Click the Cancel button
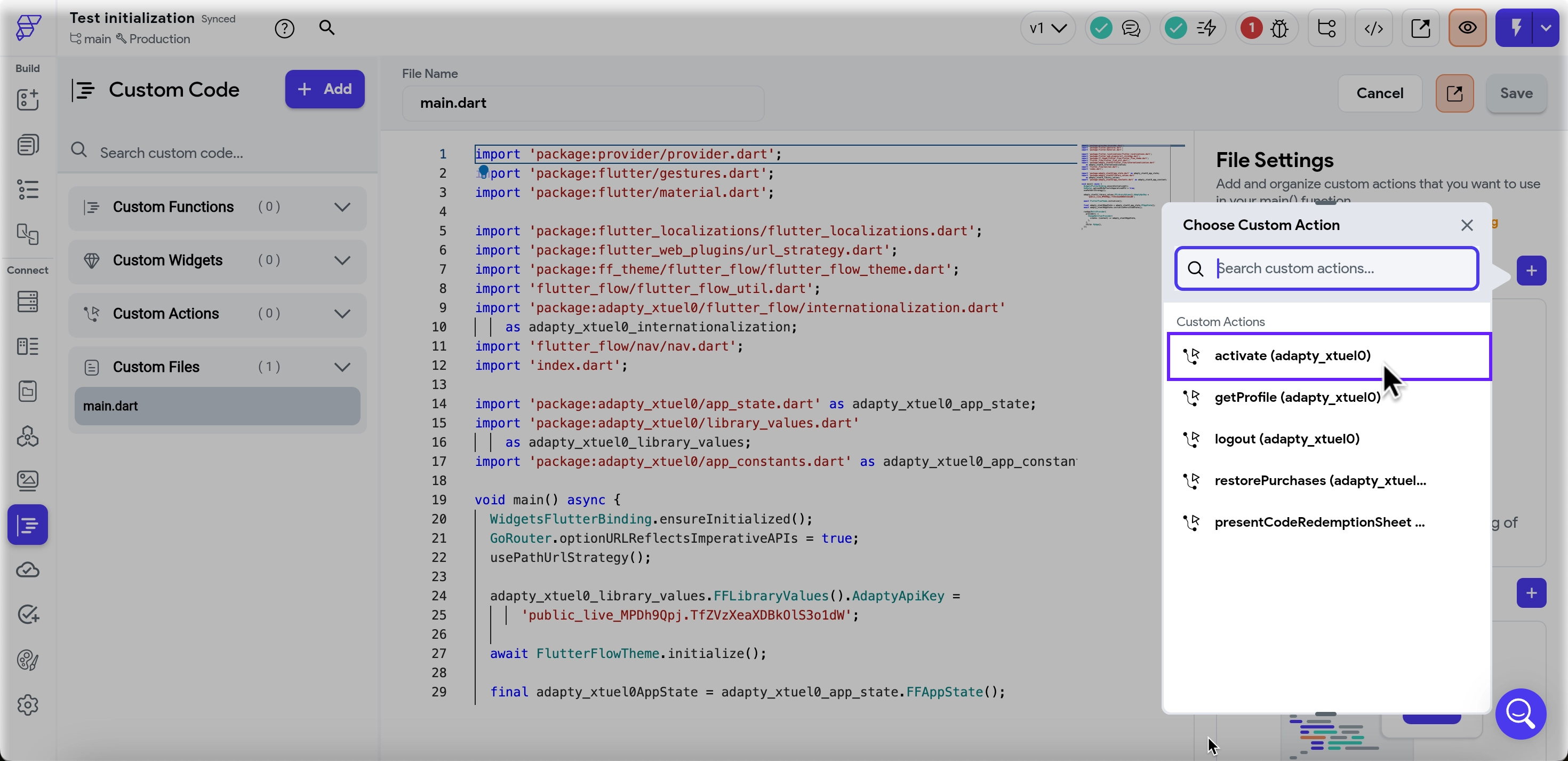Viewport: 1568px width, 761px height. 1379,93
